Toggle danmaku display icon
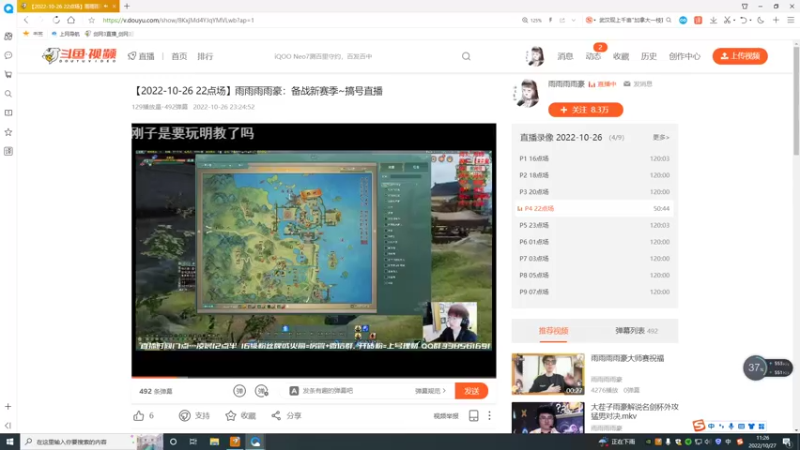 point(239,391)
